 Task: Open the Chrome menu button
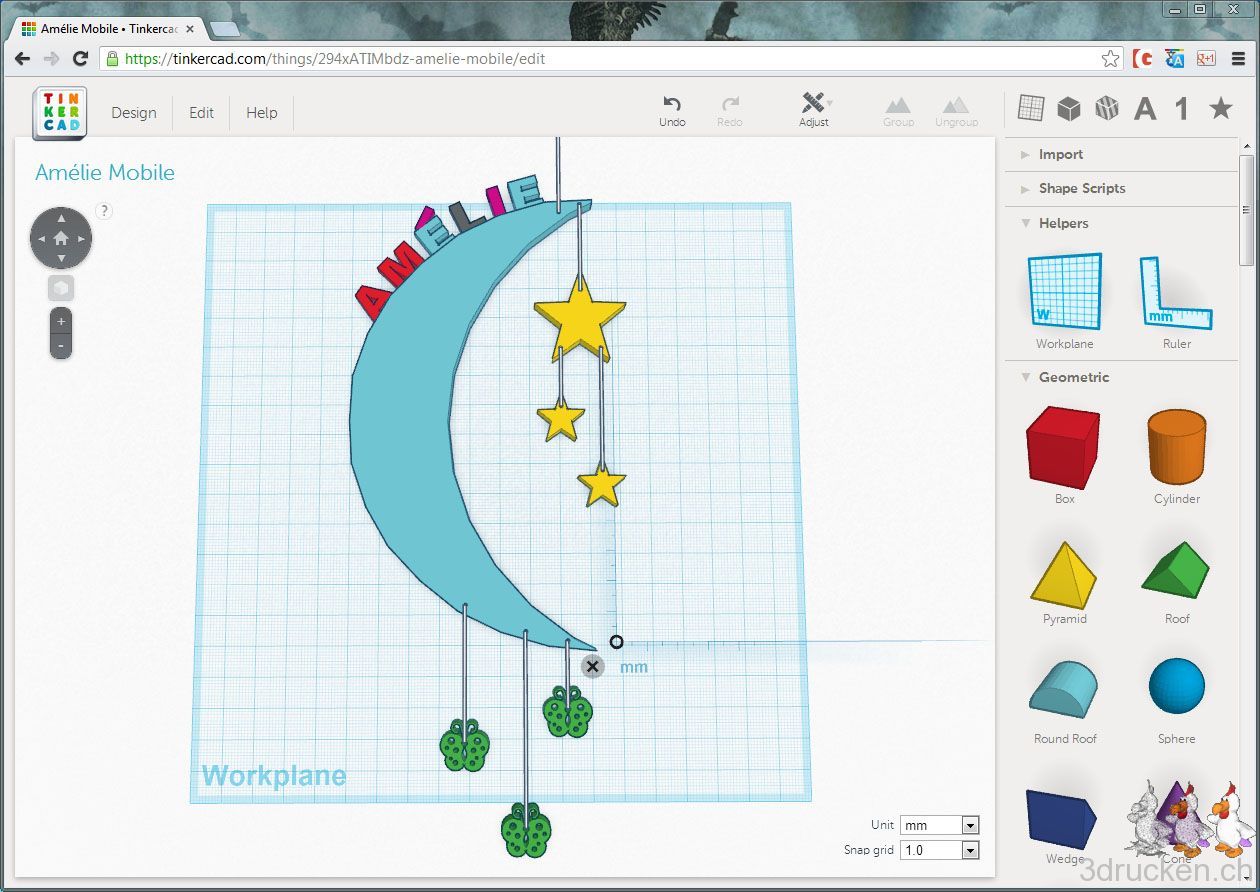1238,59
